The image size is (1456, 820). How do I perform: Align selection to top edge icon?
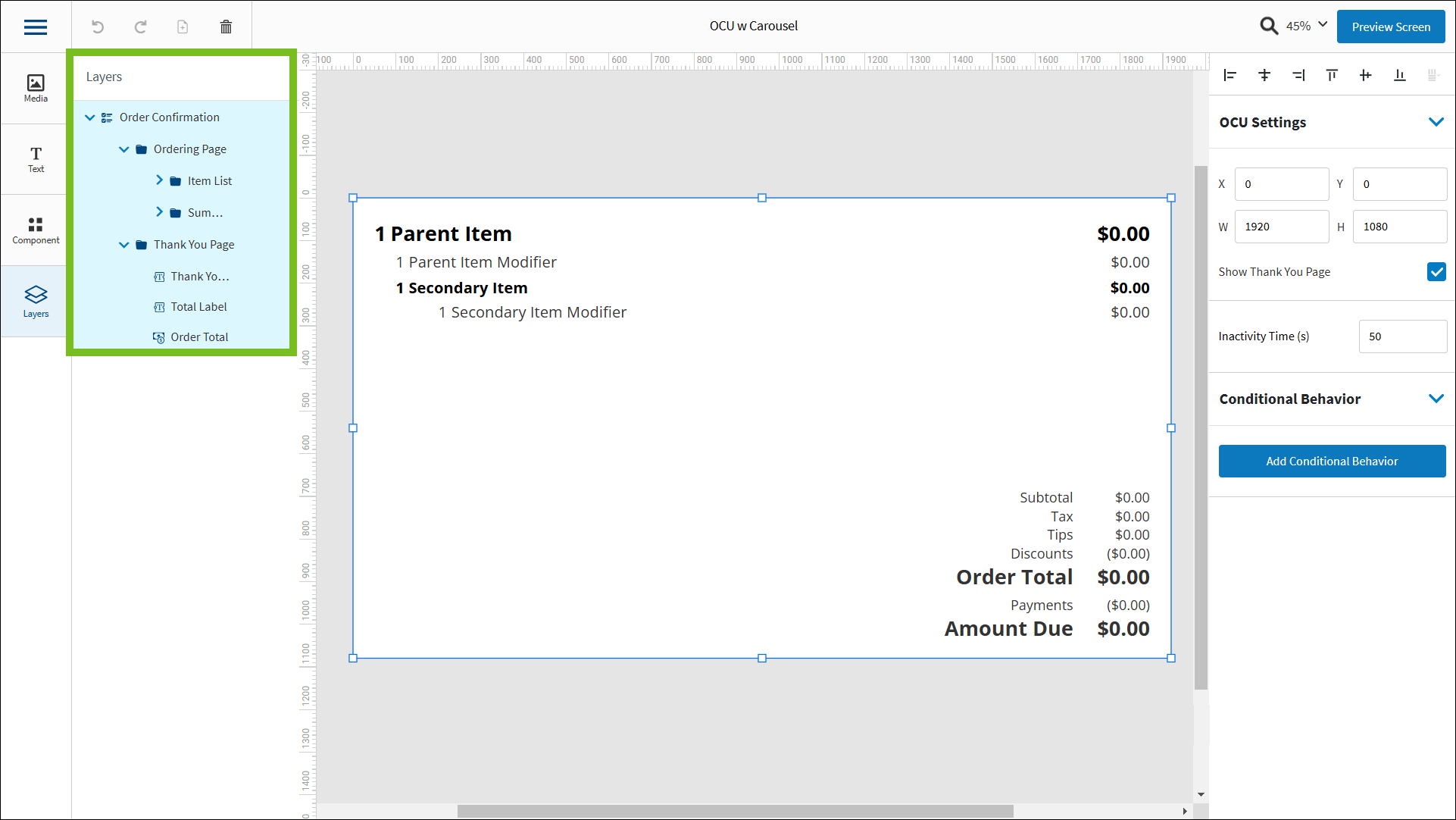[1332, 75]
